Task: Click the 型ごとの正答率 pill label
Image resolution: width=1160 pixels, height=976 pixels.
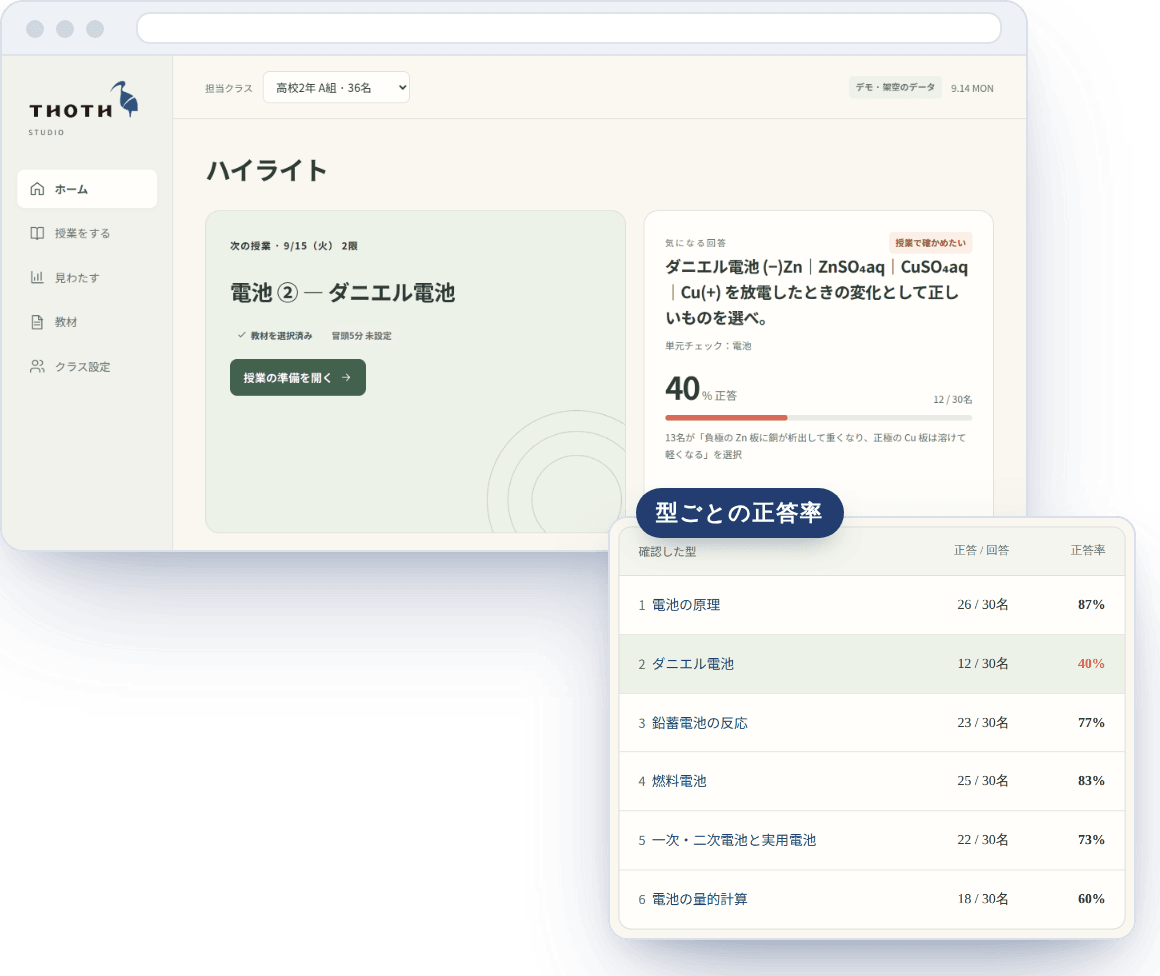Action: click(x=739, y=513)
